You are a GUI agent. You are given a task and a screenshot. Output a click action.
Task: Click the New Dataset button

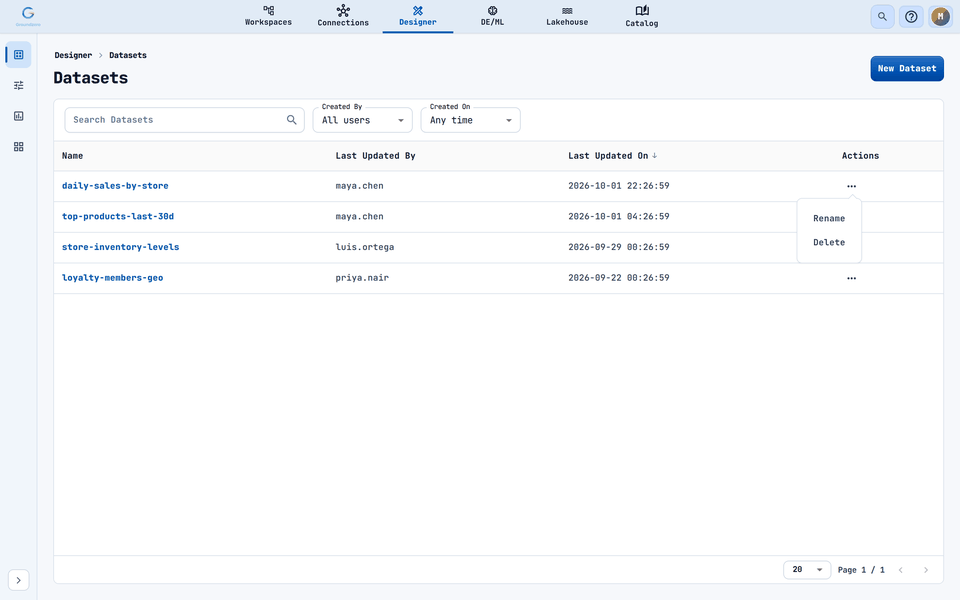tap(907, 69)
